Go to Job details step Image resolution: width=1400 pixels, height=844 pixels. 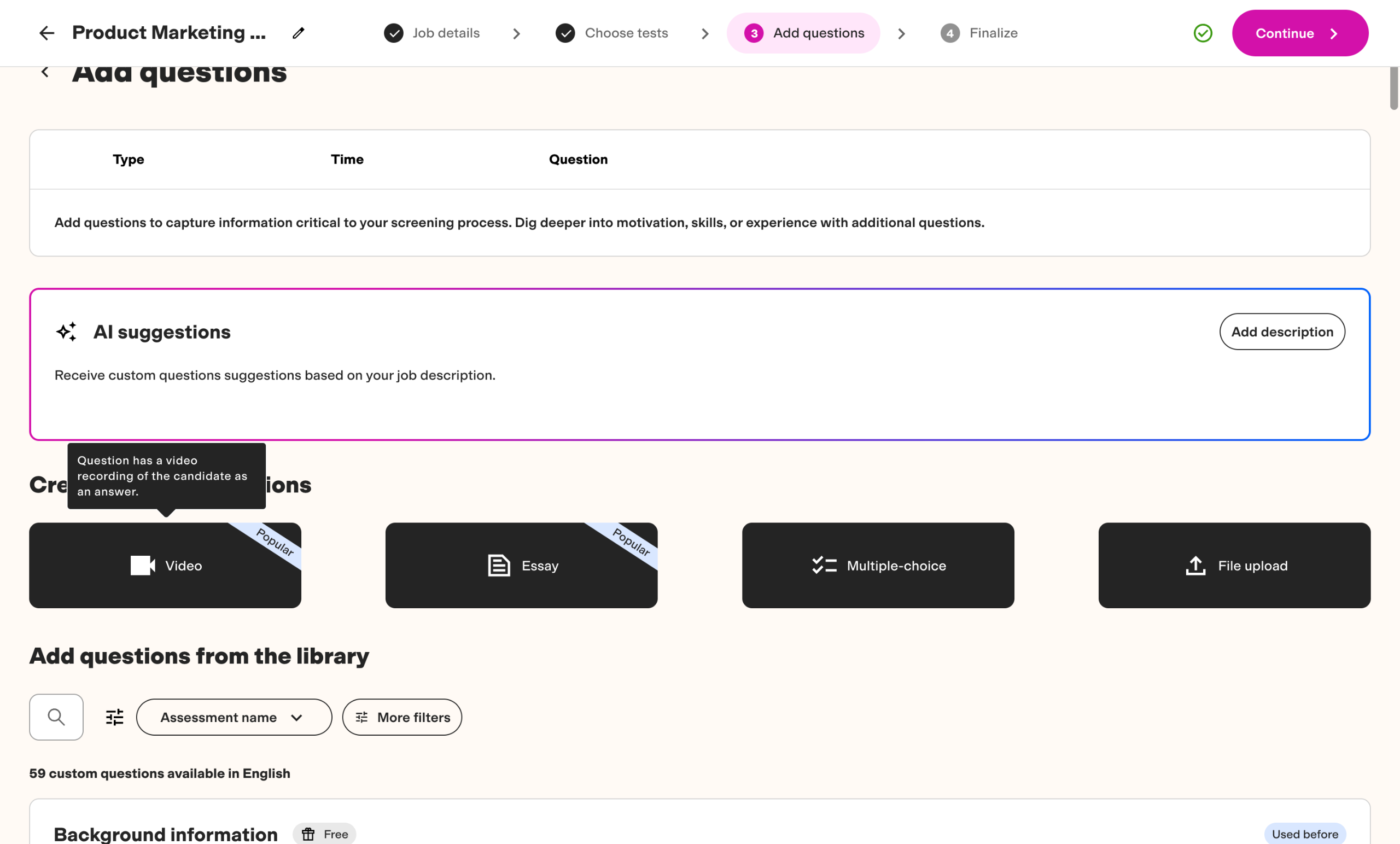[x=433, y=33]
